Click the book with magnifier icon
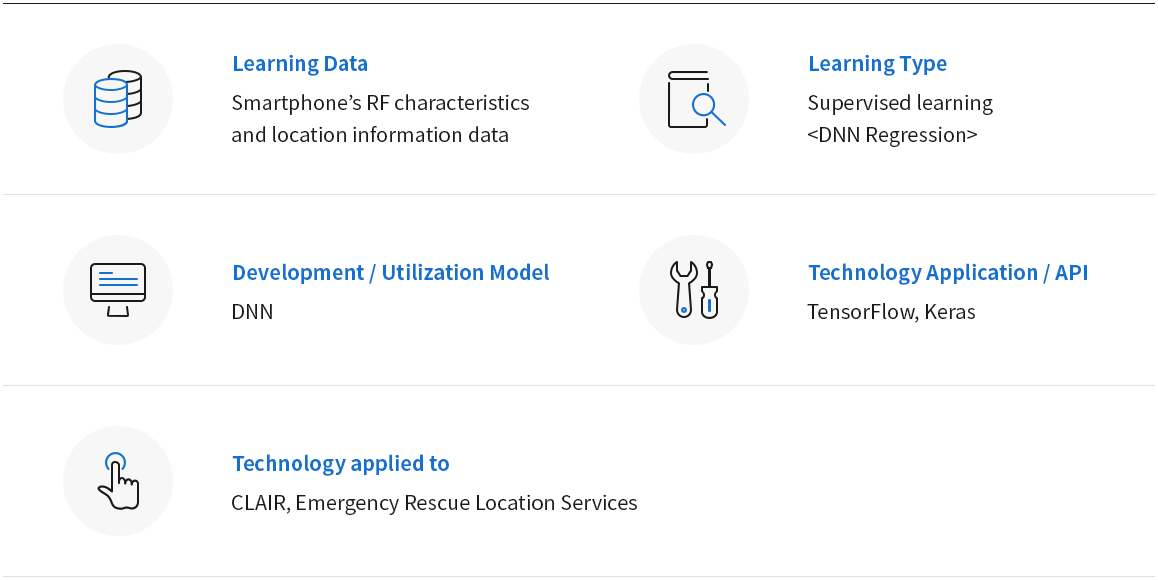The height and width of the screenshot is (580, 1158). tap(696, 99)
